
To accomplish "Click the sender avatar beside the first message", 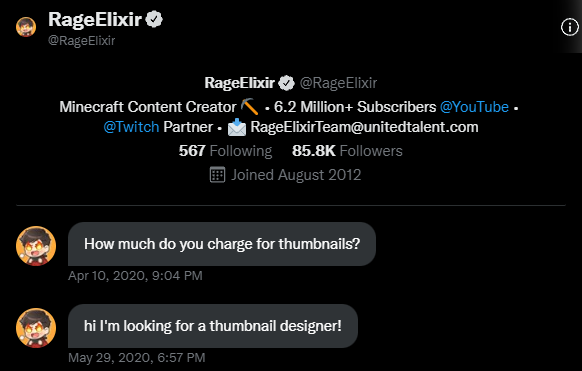I will 36,246.
